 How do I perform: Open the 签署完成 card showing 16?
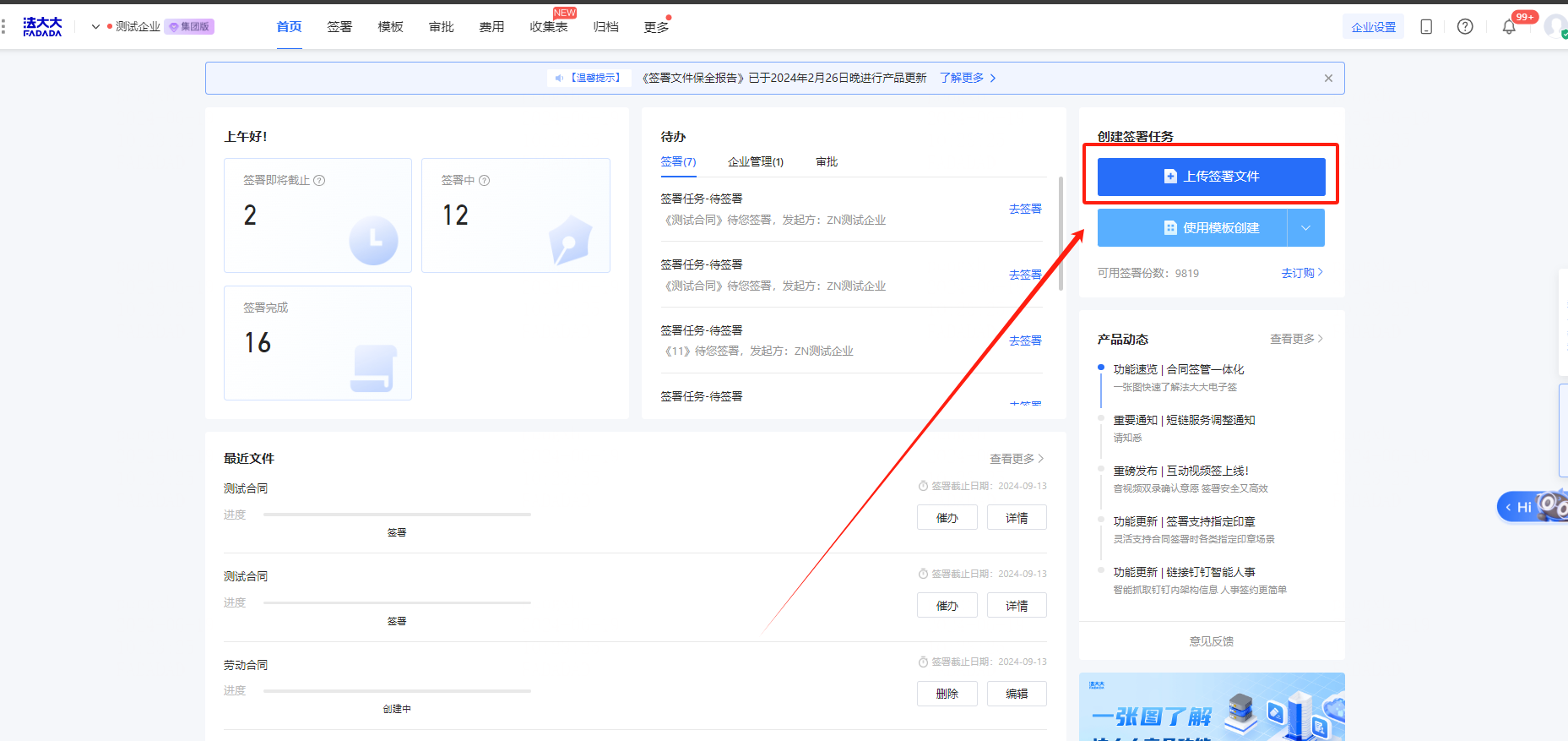click(317, 343)
